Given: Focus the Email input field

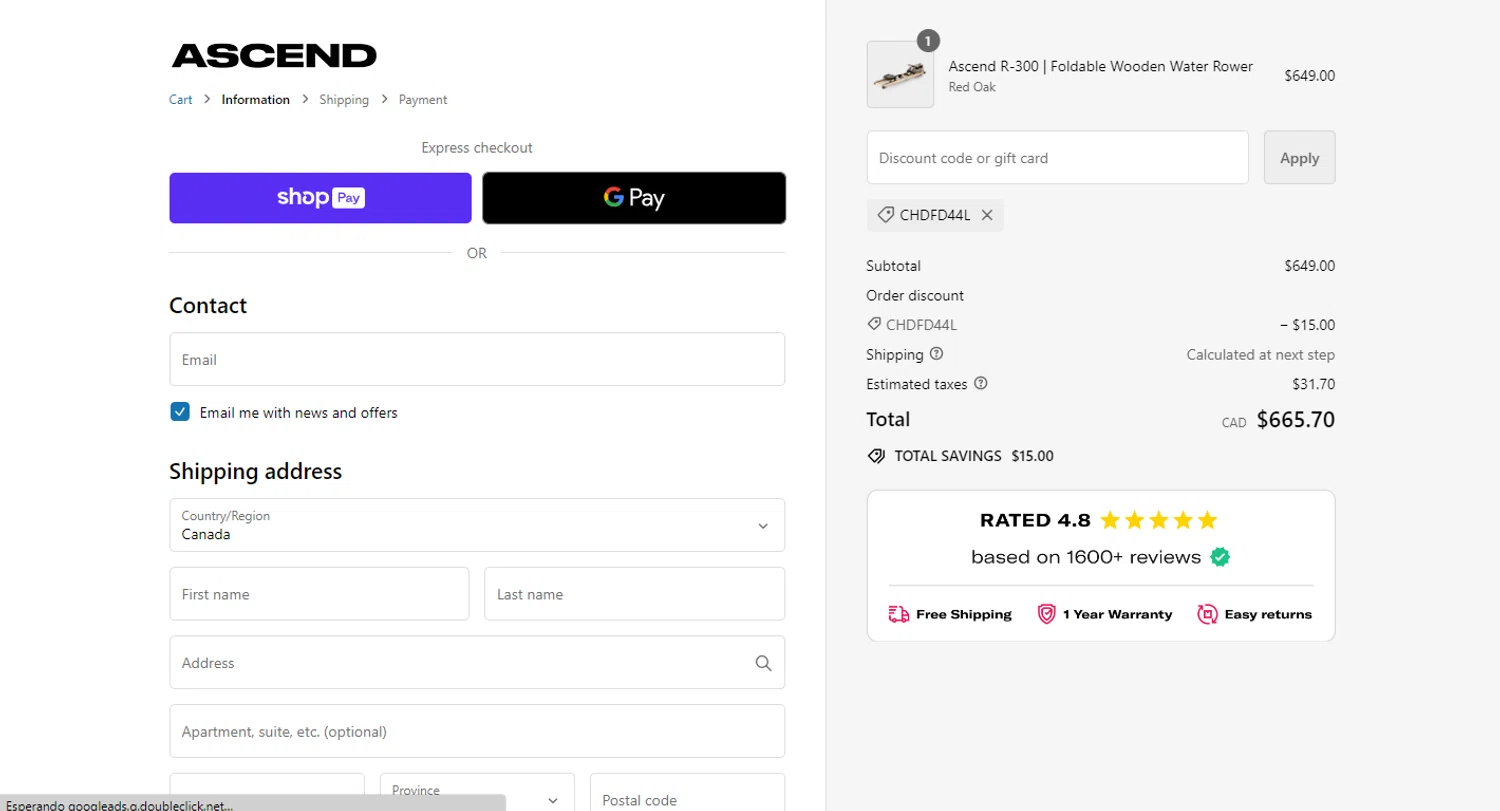Looking at the screenshot, I should coord(477,359).
